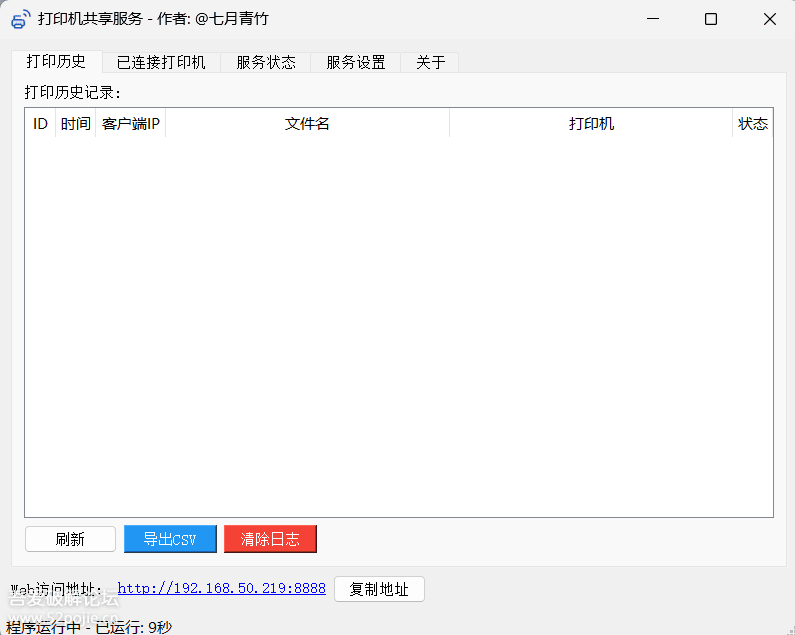Click the 文件名 column header

[x=307, y=124]
